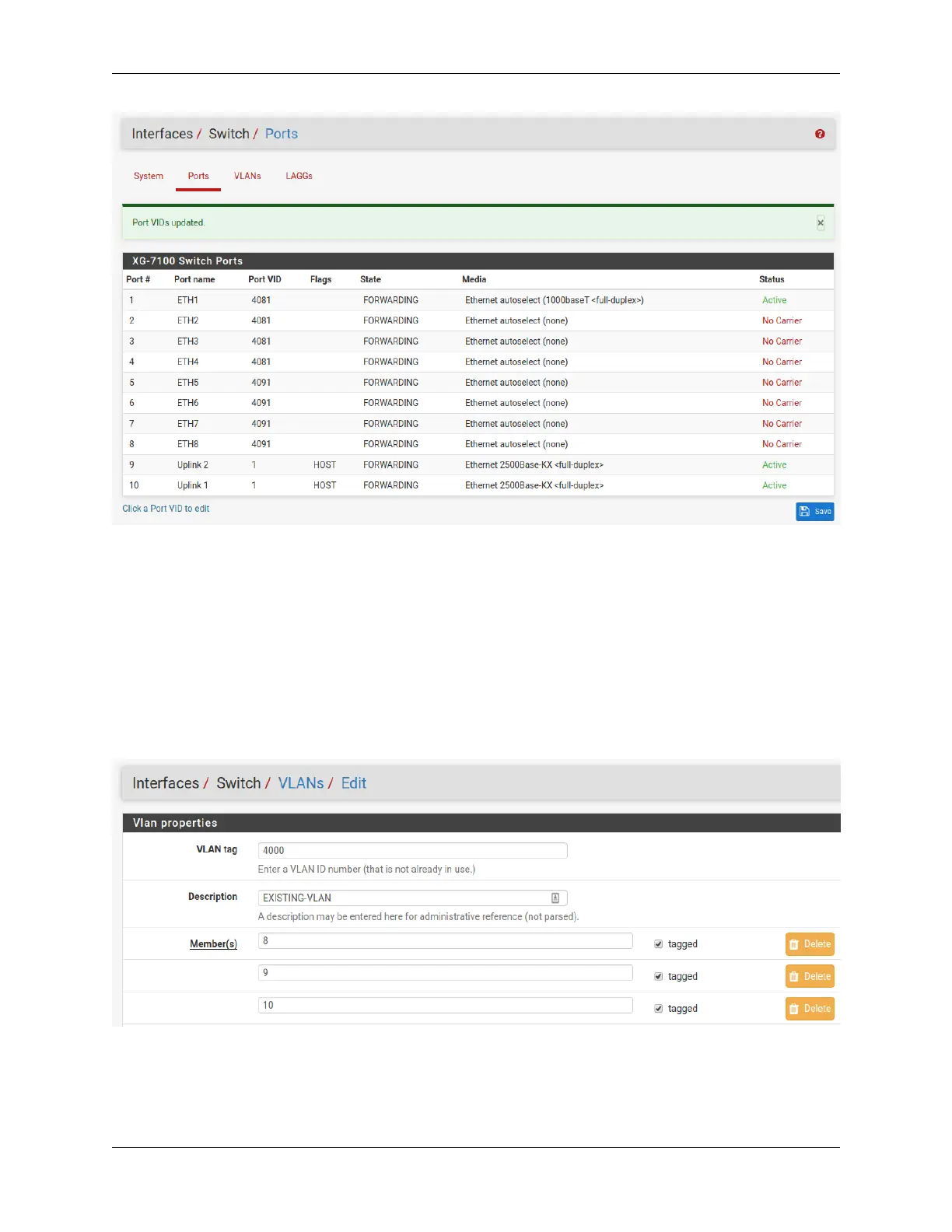The width and height of the screenshot is (952, 1232).
Task: Open the red help icon on the Ports page
Action: pos(820,134)
